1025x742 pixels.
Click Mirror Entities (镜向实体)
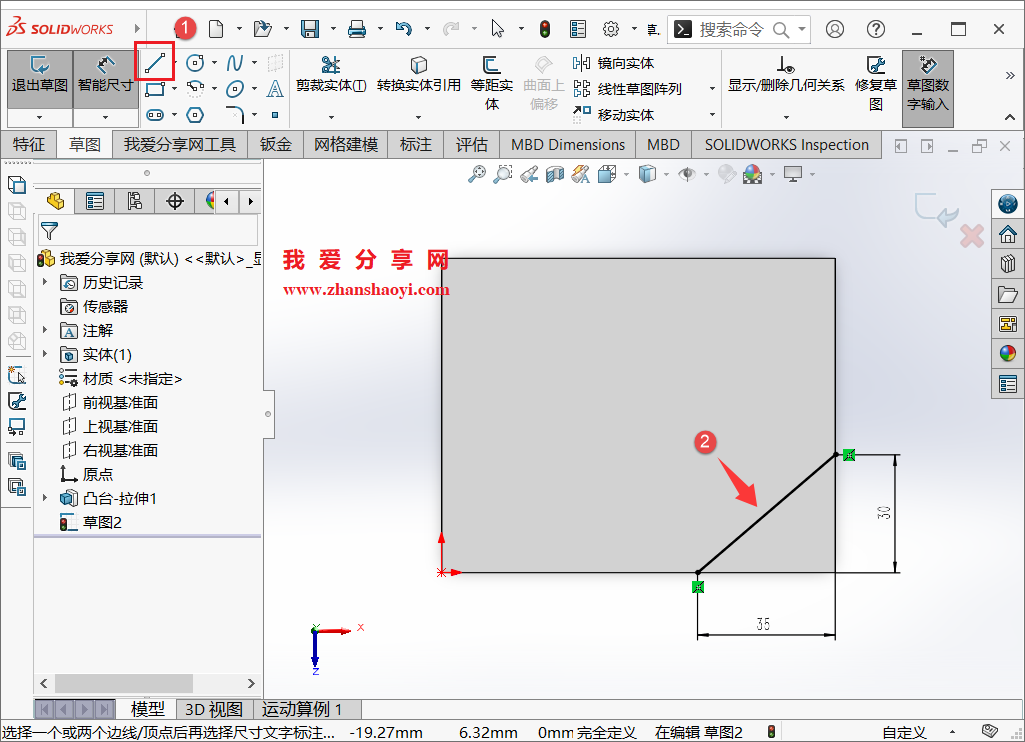click(x=622, y=62)
